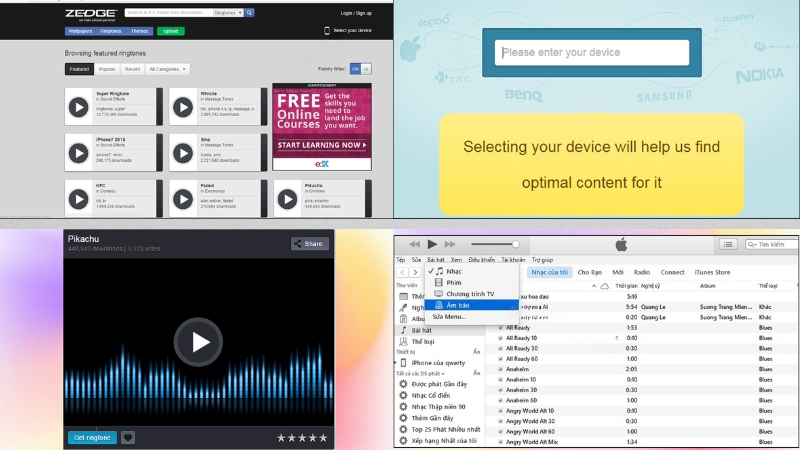Go forward with the iTunes right arrow
Viewport: 800px width, 450px height.
click(415, 272)
